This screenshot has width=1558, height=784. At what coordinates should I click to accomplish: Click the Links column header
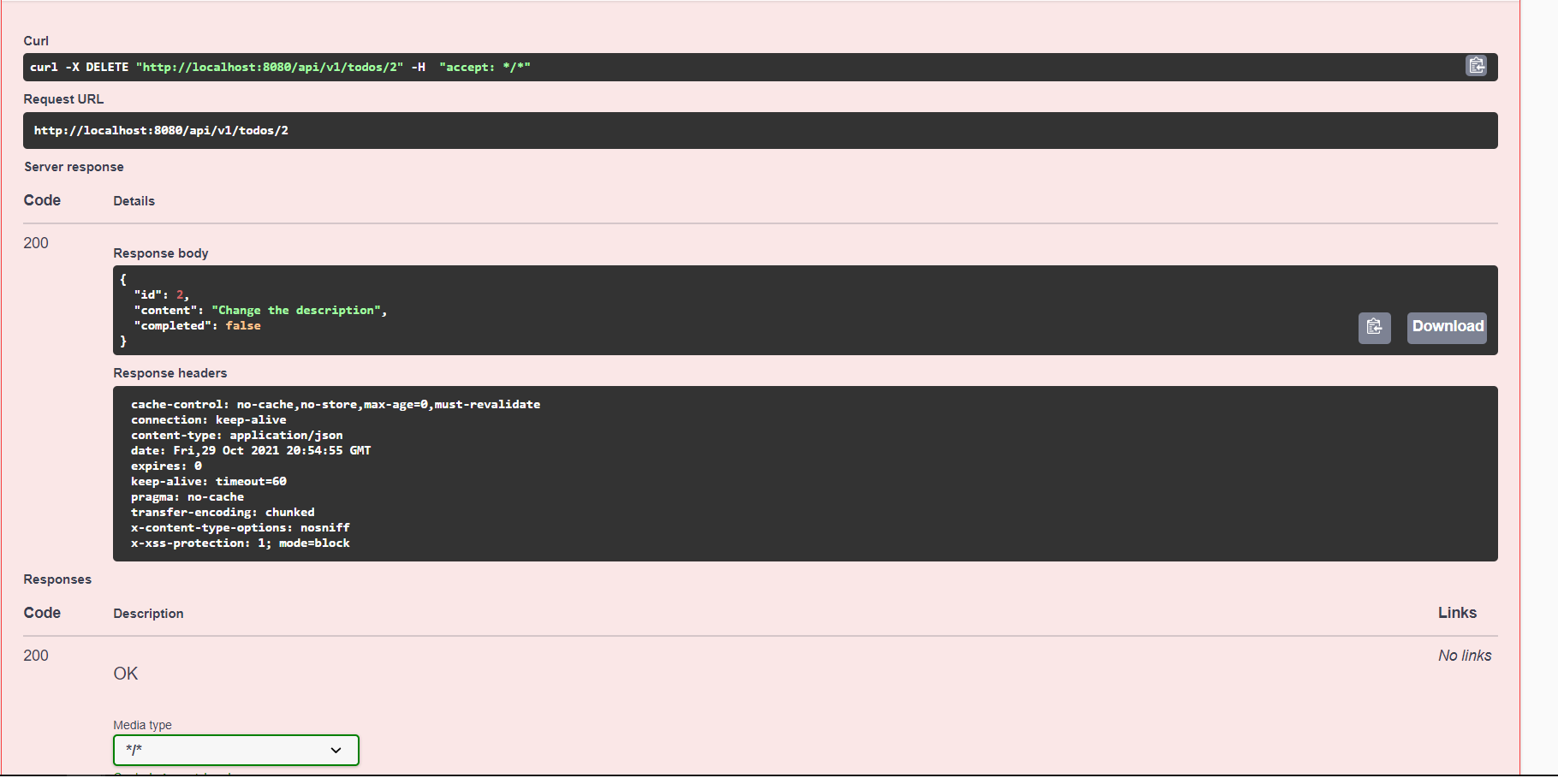(1457, 612)
